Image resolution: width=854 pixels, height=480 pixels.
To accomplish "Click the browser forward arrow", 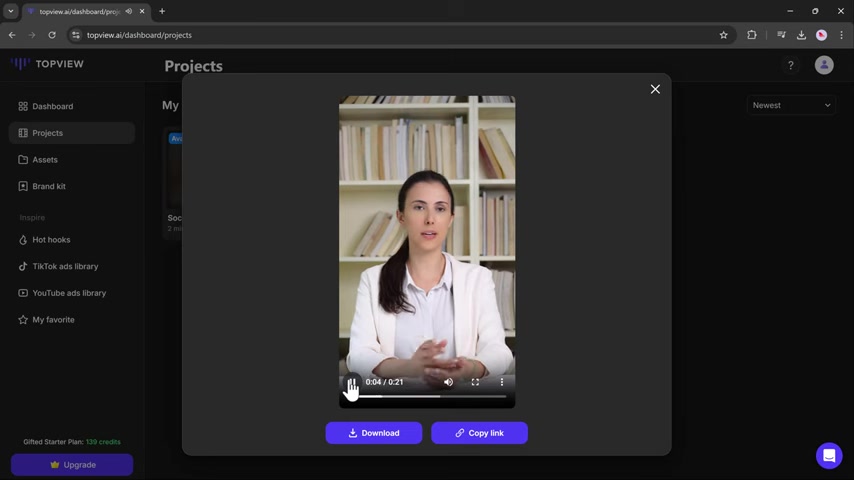I will point(32,35).
